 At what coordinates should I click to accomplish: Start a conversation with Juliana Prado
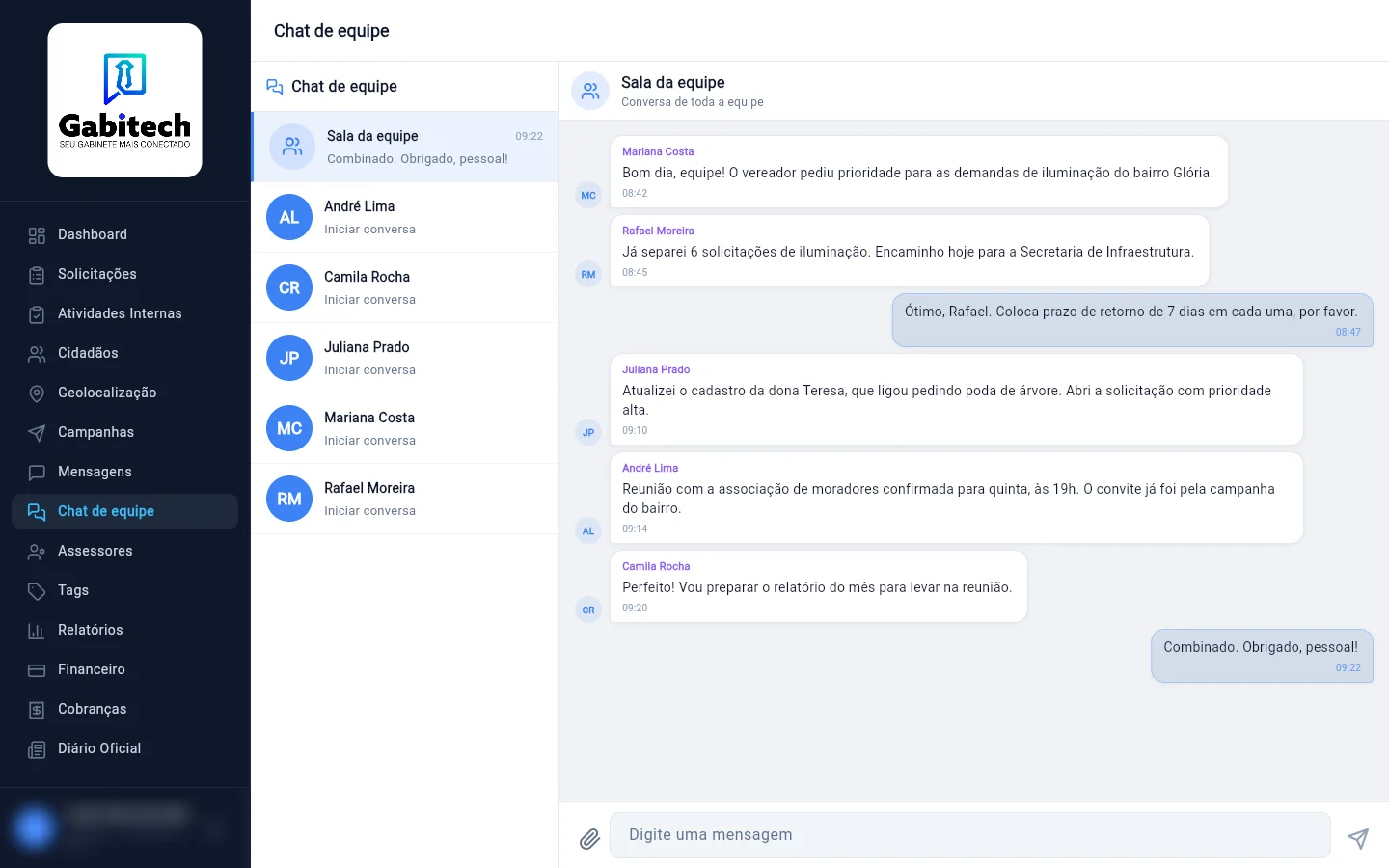tap(405, 358)
